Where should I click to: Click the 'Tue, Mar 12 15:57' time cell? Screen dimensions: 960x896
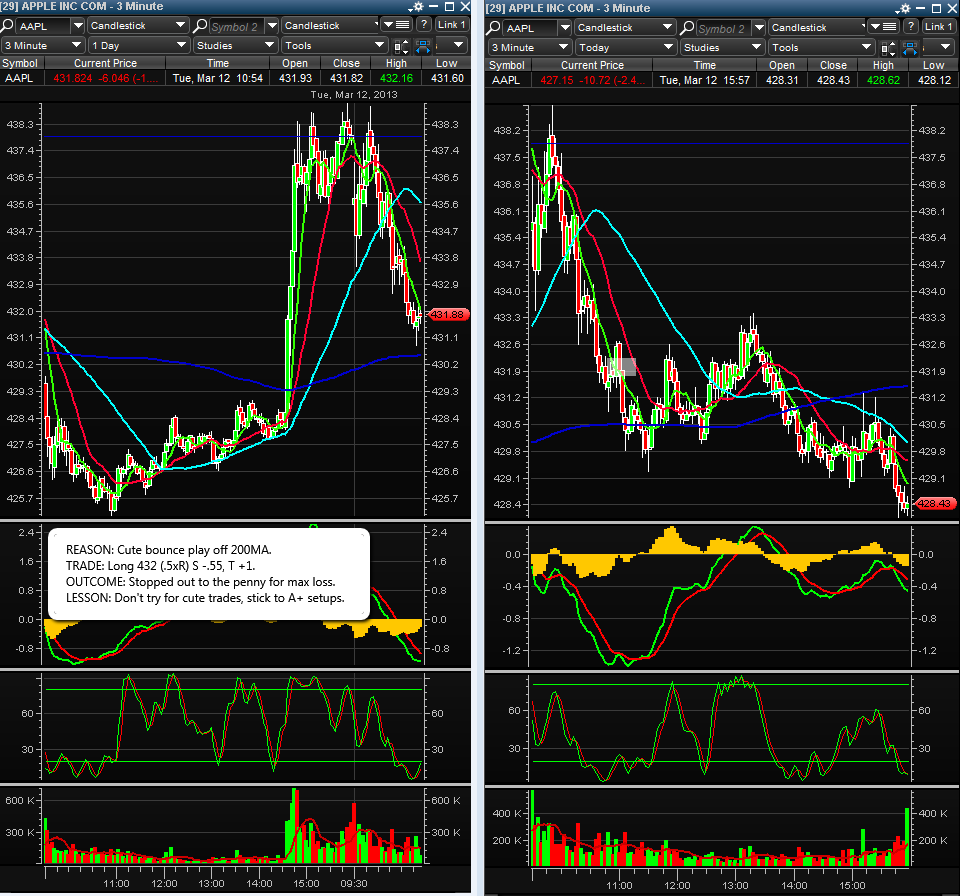(x=704, y=80)
